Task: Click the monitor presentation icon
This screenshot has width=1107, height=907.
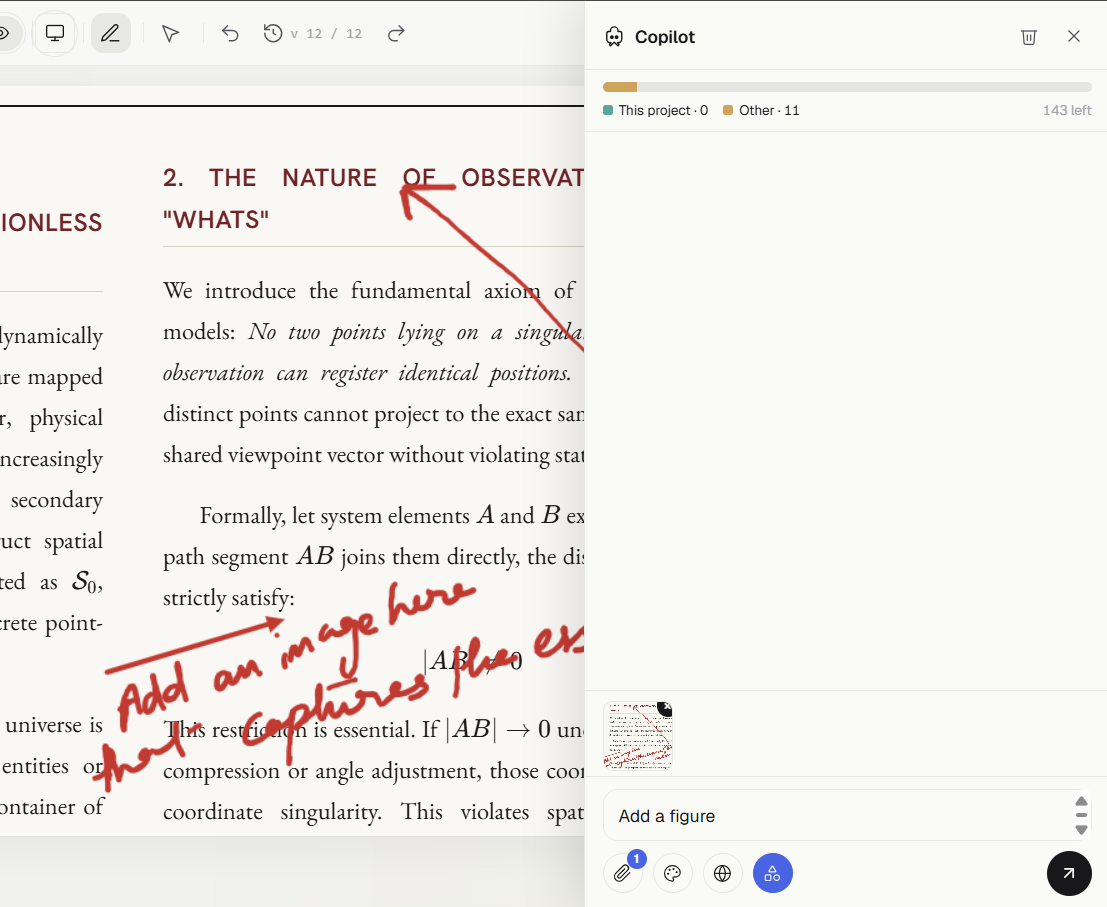Action: pos(55,33)
